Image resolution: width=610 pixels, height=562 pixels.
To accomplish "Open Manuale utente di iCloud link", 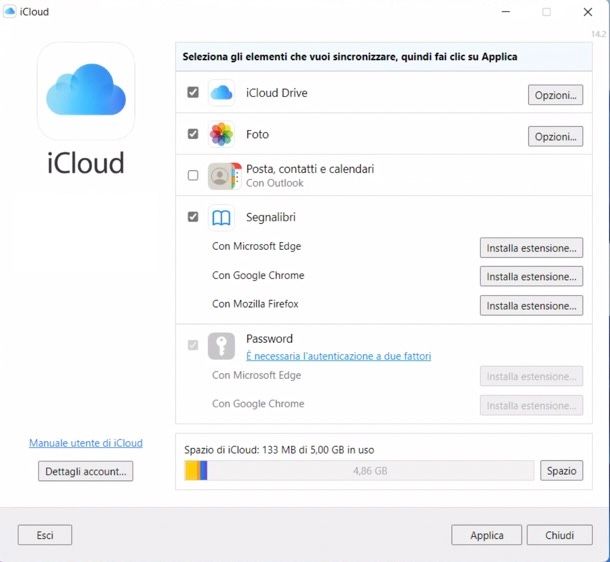I will tap(86, 443).
